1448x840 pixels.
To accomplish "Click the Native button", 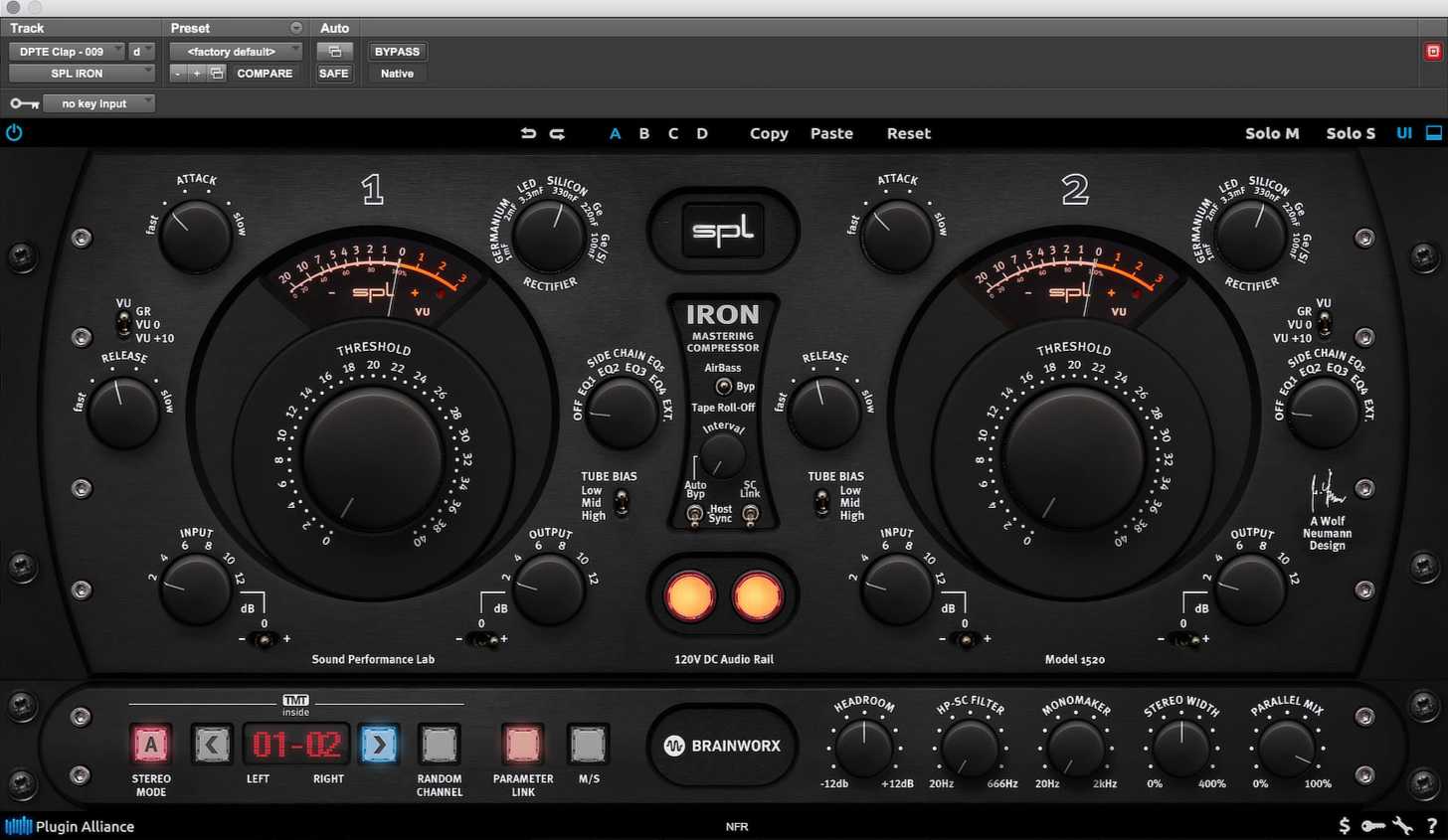I will [x=397, y=74].
